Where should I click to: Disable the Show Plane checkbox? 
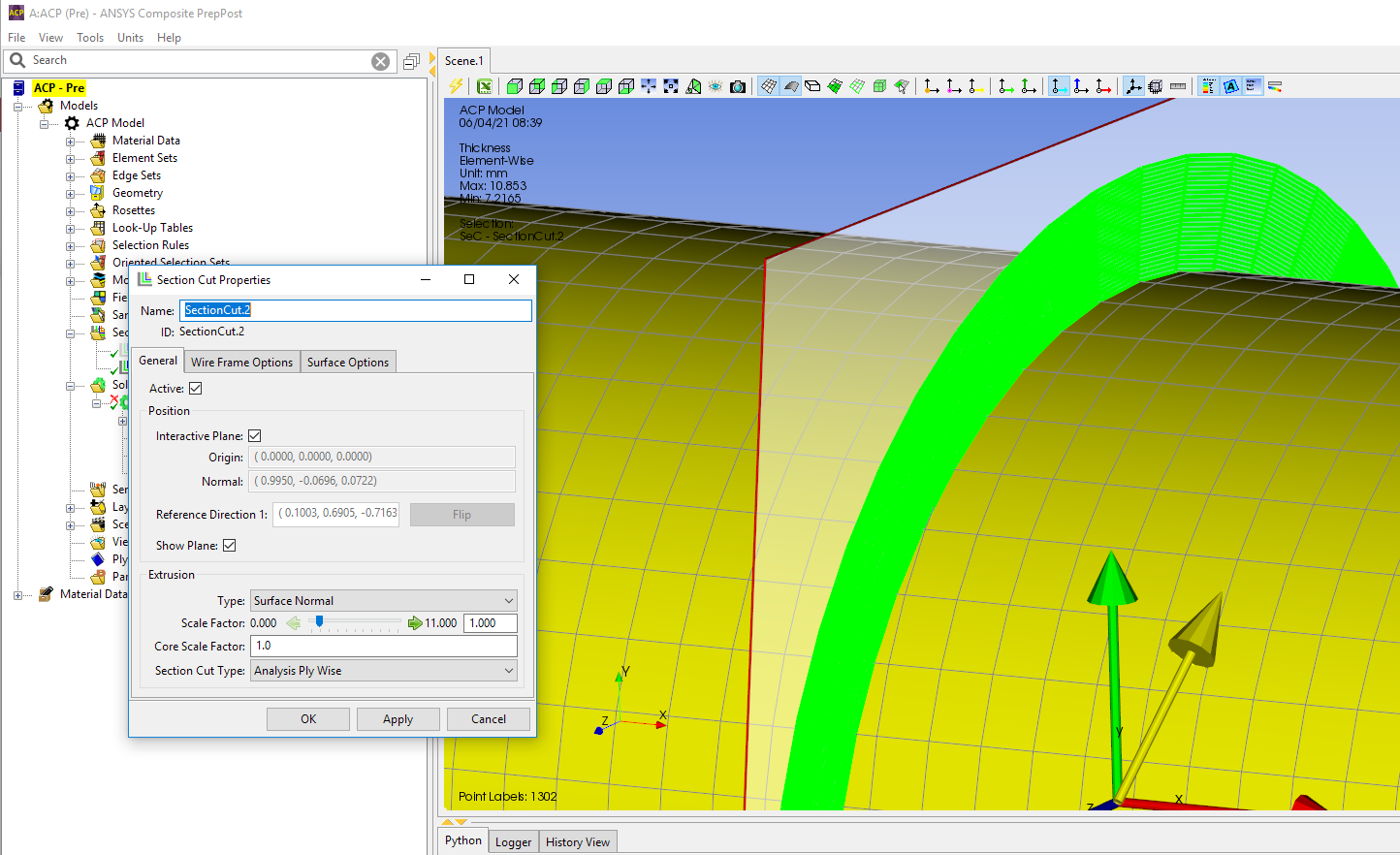230,546
